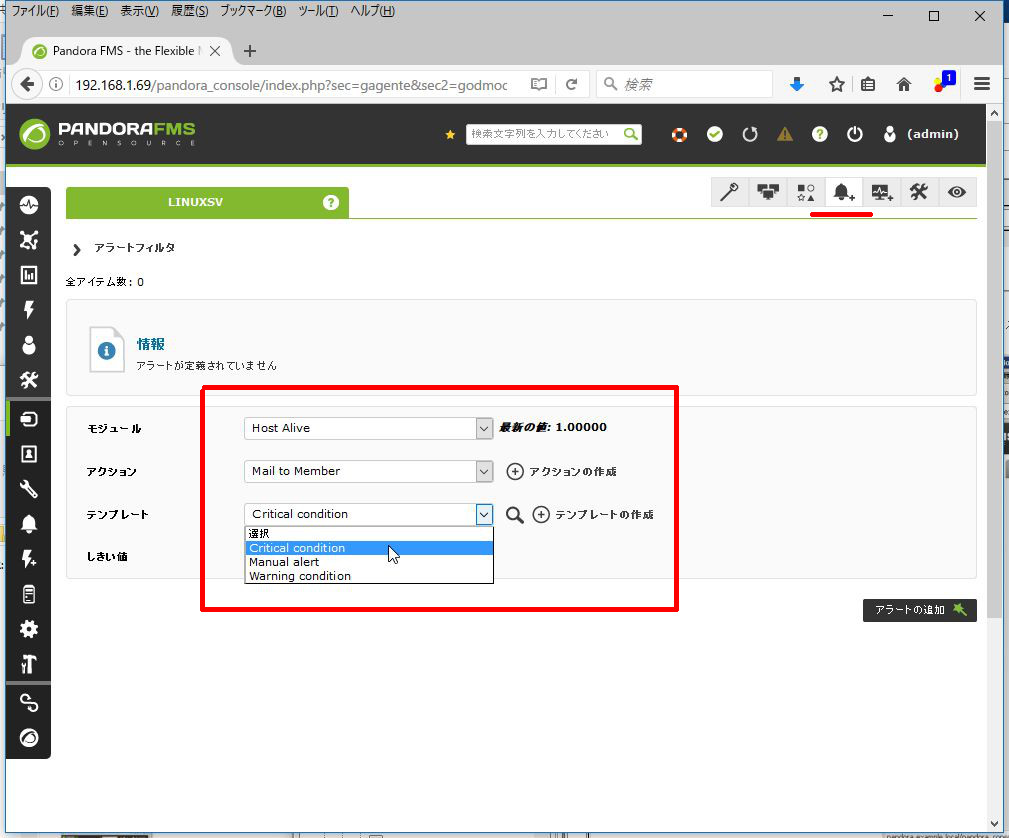Click アクションの作成 create action link

tap(562, 472)
